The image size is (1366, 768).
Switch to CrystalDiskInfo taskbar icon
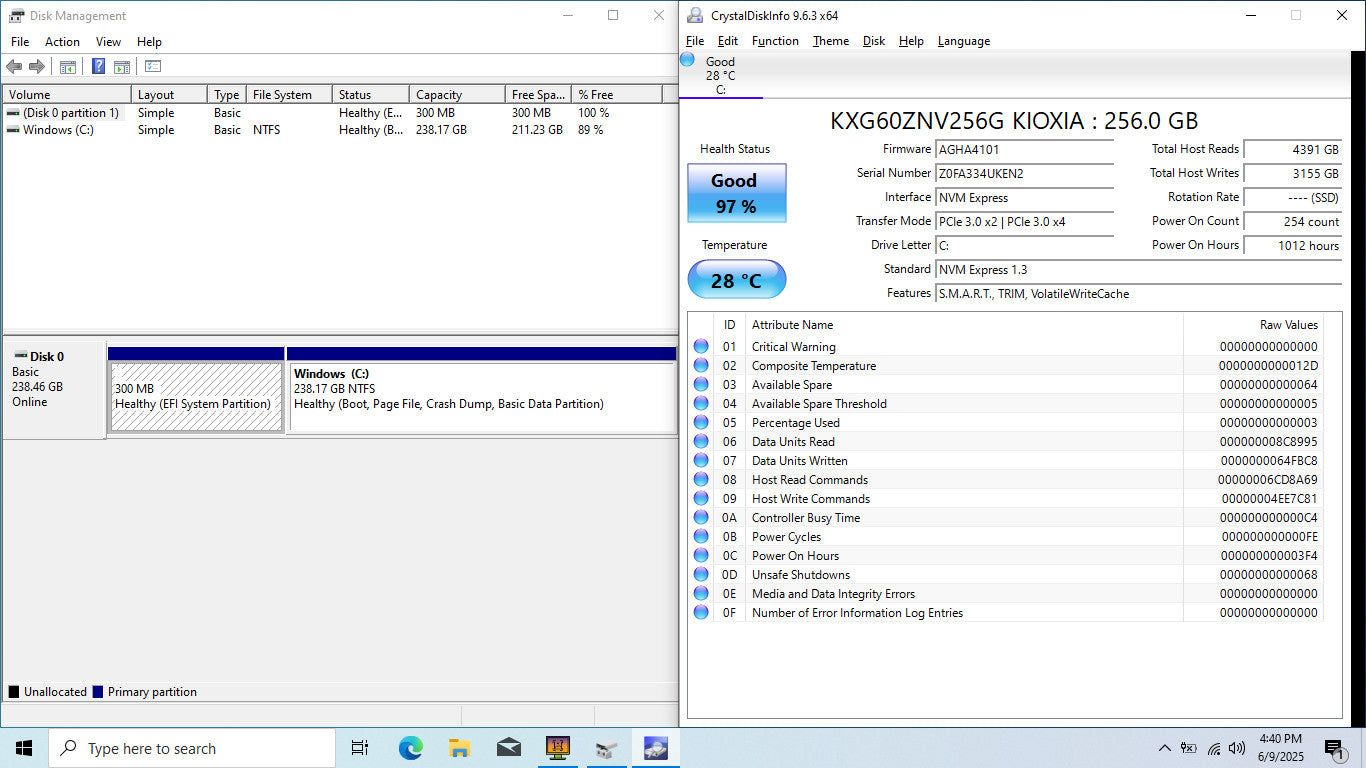(x=655, y=748)
